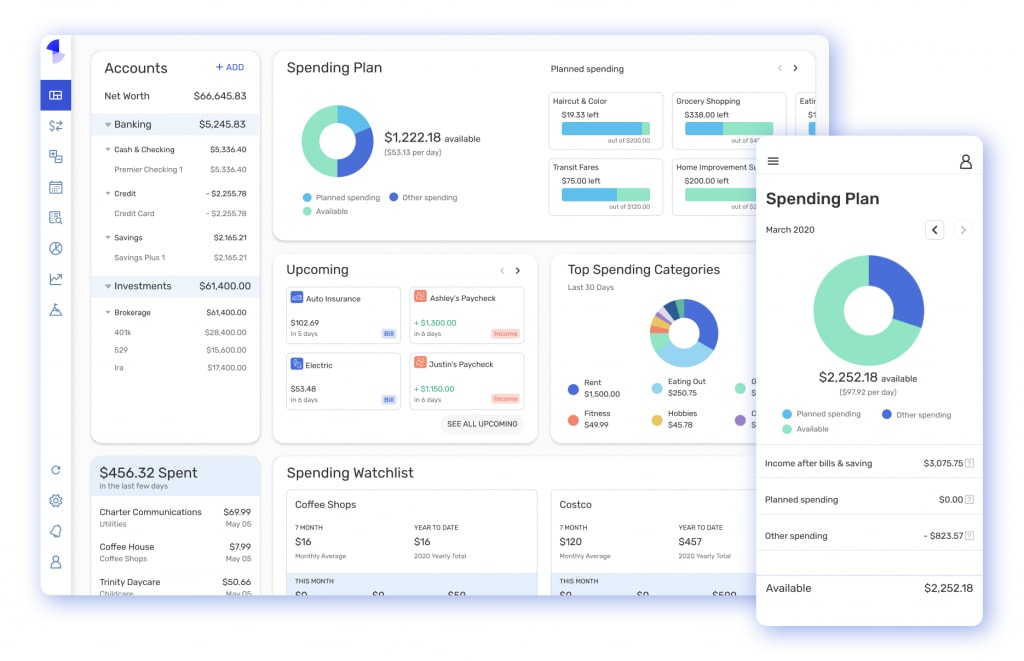Screen dimensions: 1024x661
Task: Open the profile person menu on mobile panel
Action: [965, 161]
